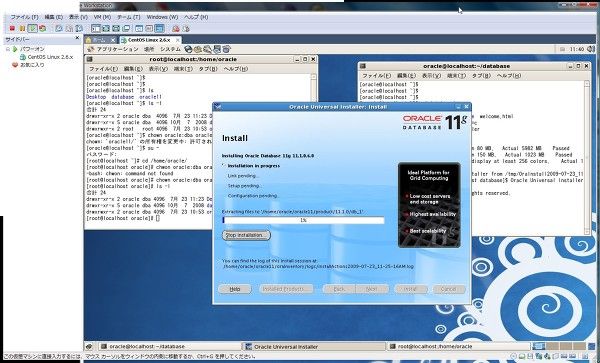The width and height of the screenshot is (600, 363).
Task: Click the yellow Suspend VM toolbar icon
Action: tap(22, 28)
